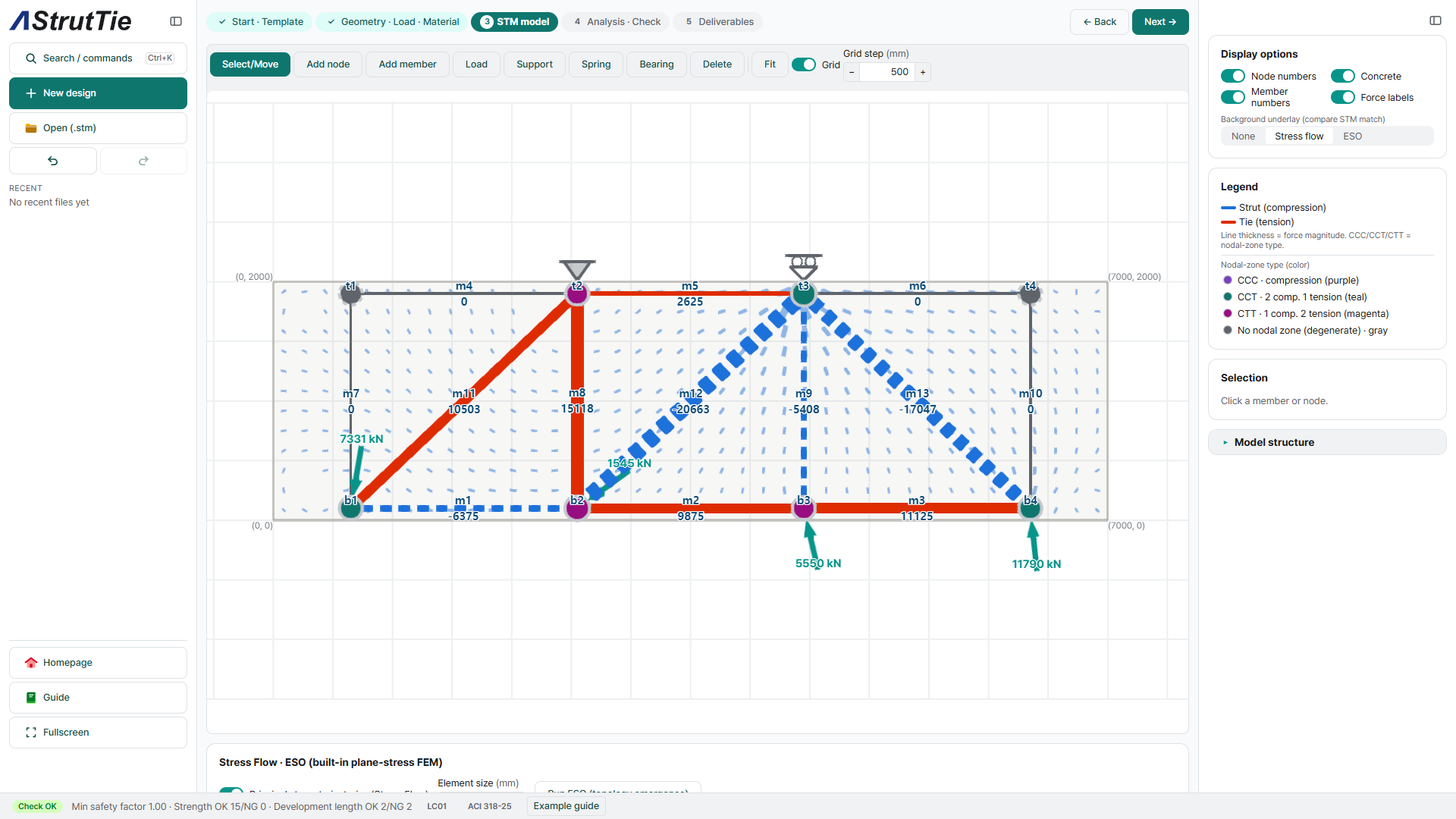
Task: Start a New design
Action: (98, 93)
